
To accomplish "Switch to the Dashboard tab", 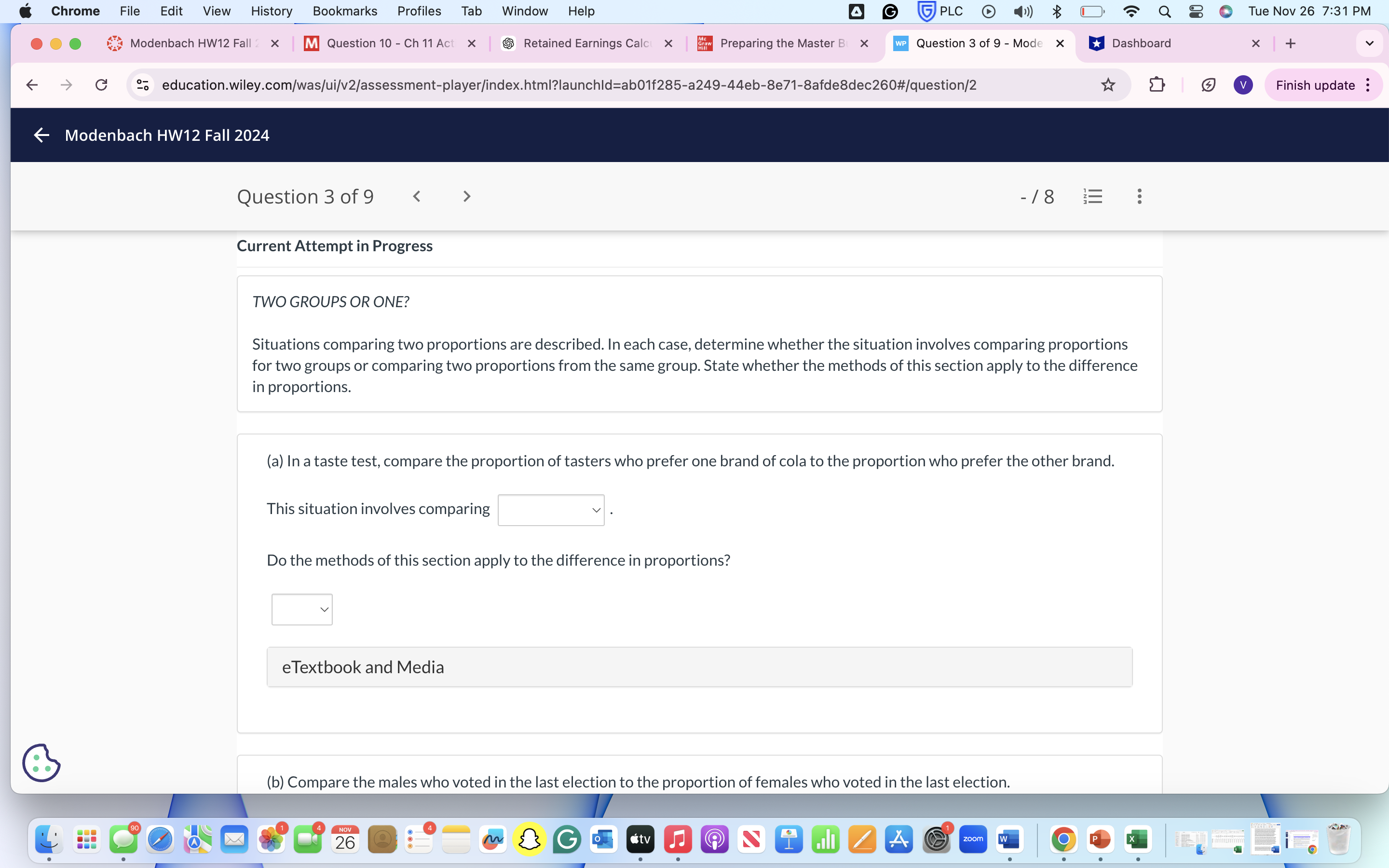I will coord(1142,43).
